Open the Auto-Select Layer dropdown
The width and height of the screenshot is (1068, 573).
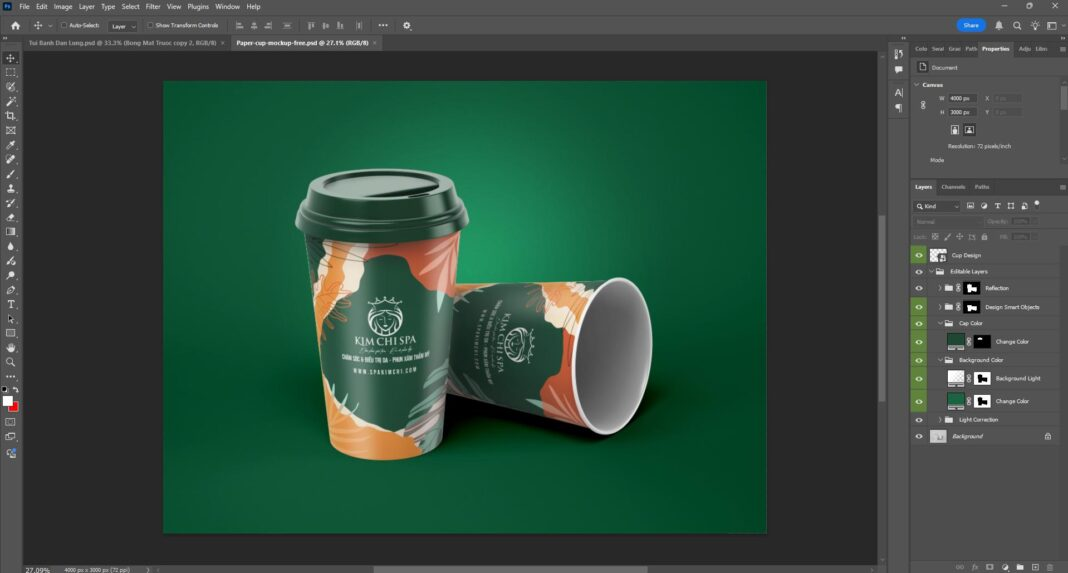pyautogui.click(x=123, y=26)
